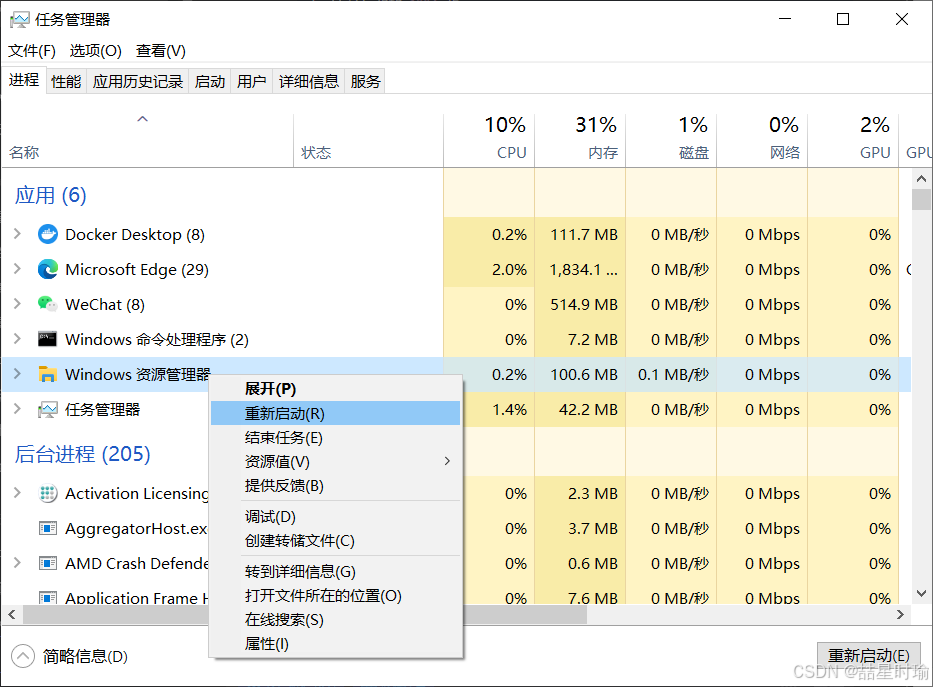Screen dimensions: 933x687
Task: Click the Docker Desktop whale icon
Action: click(48, 234)
